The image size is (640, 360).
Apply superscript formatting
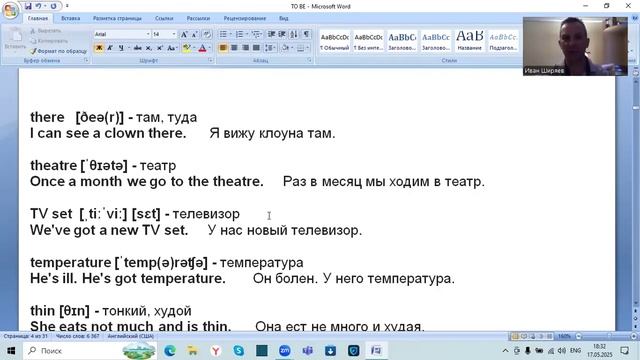(160, 48)
